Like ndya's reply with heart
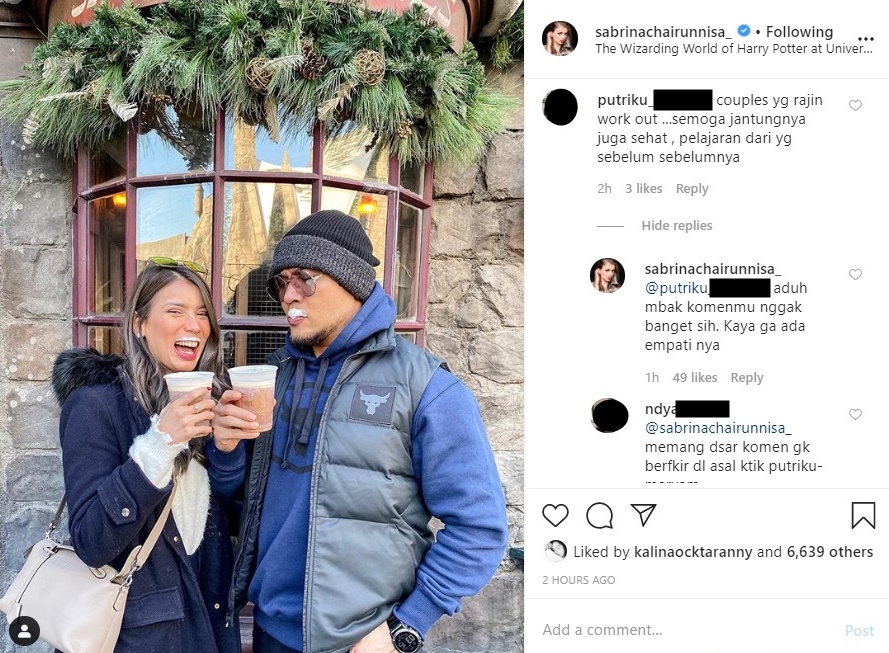Image resolution: width=889 pixels, height=653 pixels. tap(855, 415)
